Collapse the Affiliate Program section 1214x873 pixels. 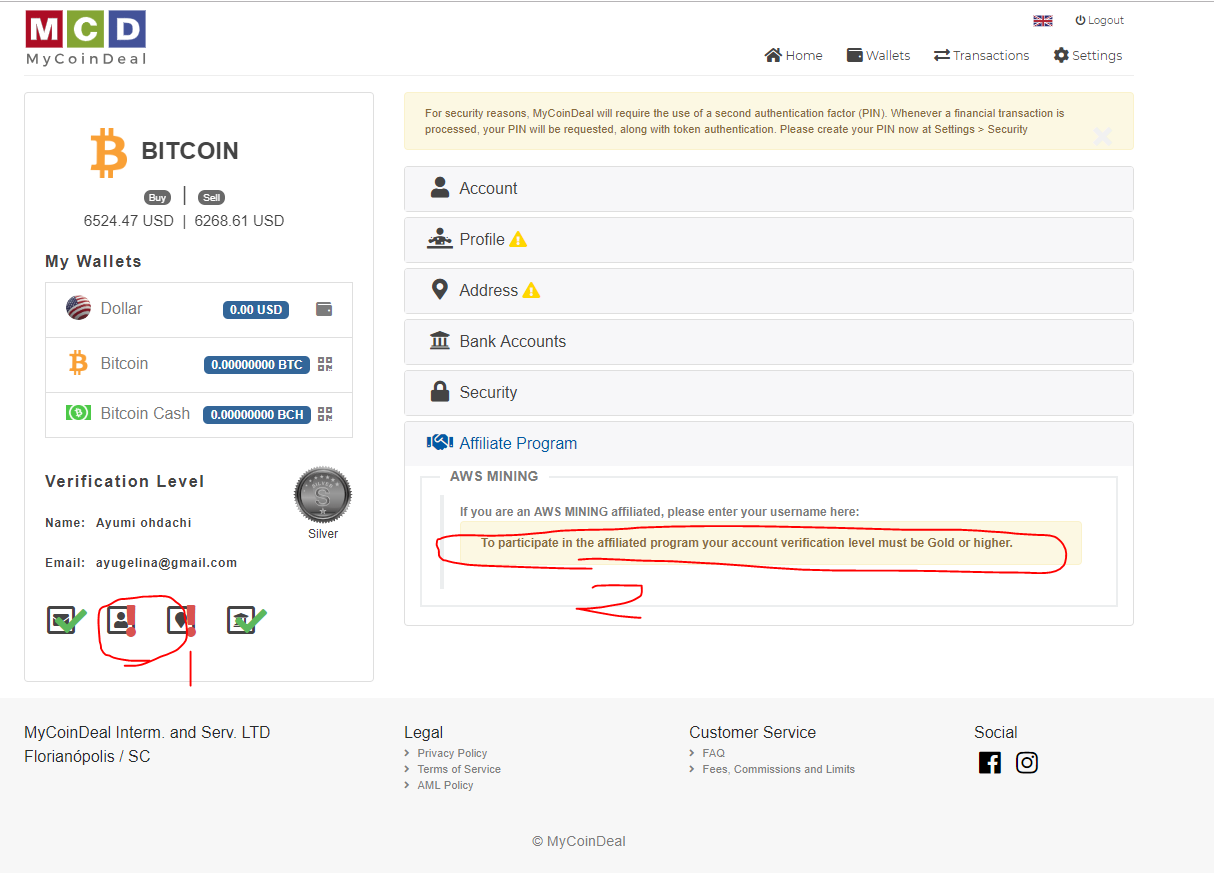coord(768,444)
